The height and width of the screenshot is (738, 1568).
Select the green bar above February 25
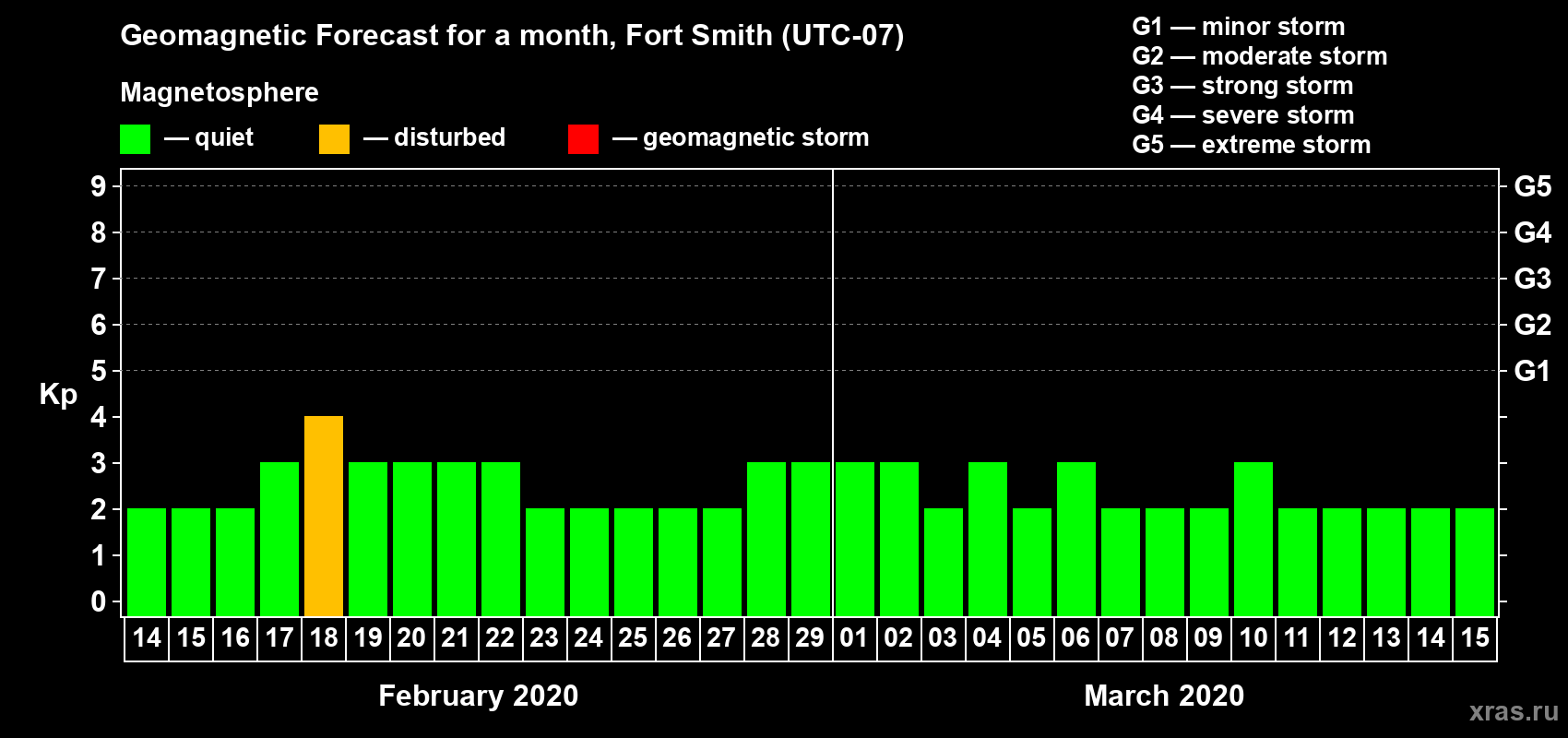634,562
